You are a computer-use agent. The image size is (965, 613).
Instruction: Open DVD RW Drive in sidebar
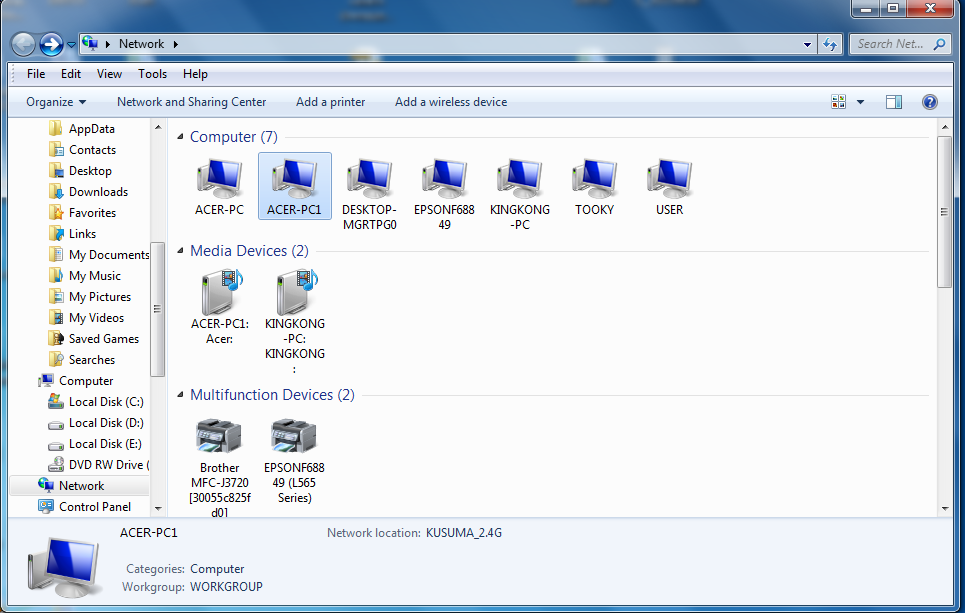pos(98,464)
